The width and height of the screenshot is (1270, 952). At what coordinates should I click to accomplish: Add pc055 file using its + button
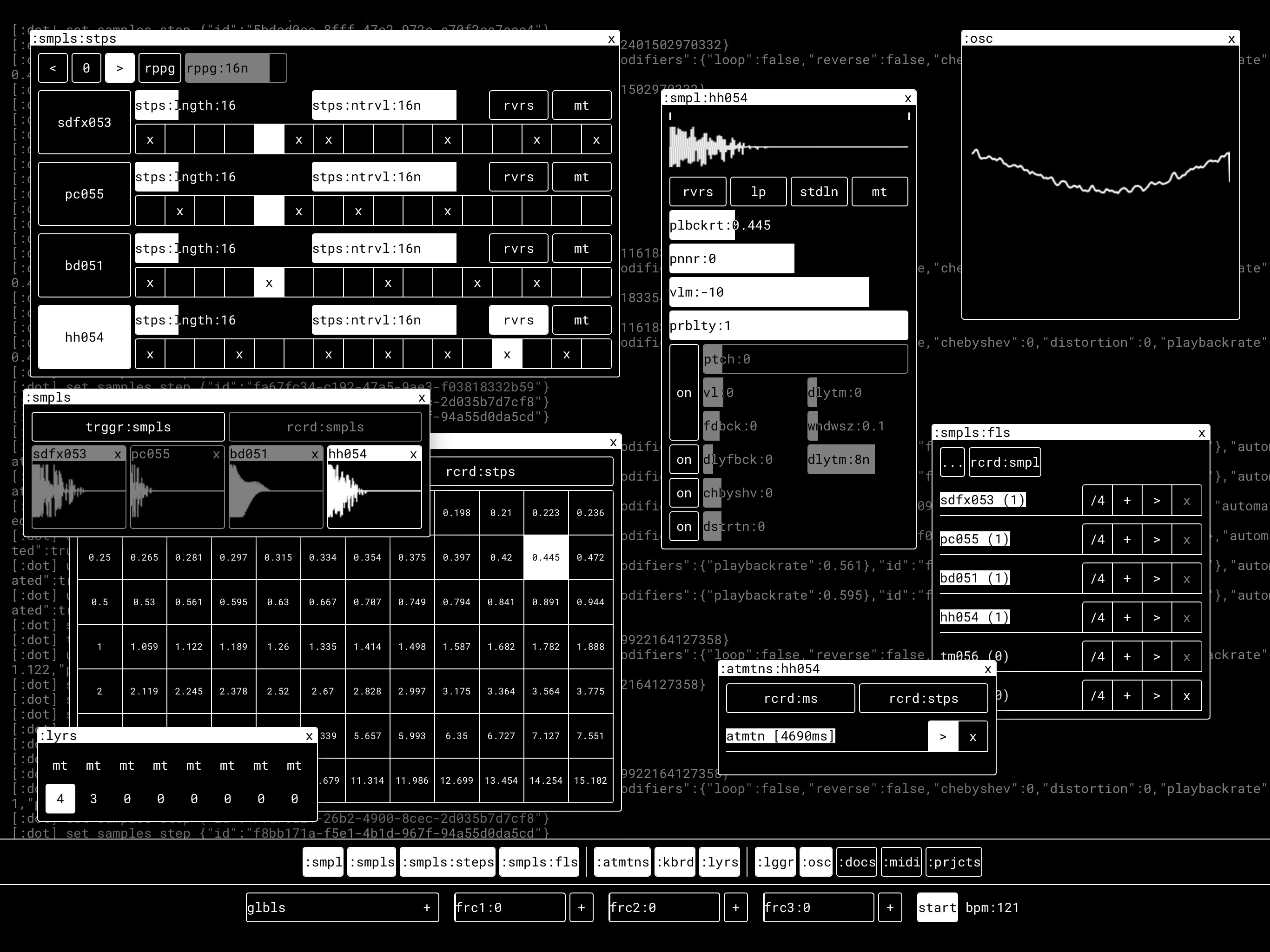[x=1127, y=540]
